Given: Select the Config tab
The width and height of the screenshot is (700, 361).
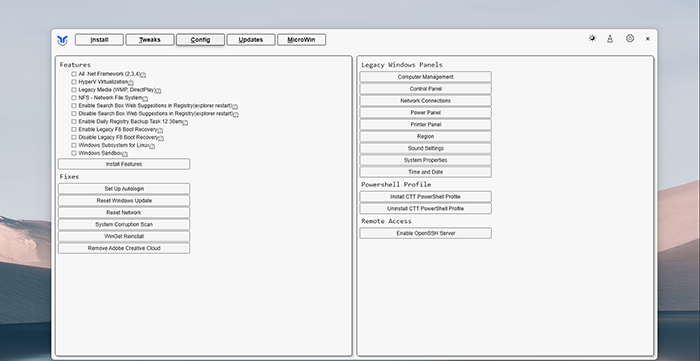Looking at the screenshot, I should pos(200,40).
